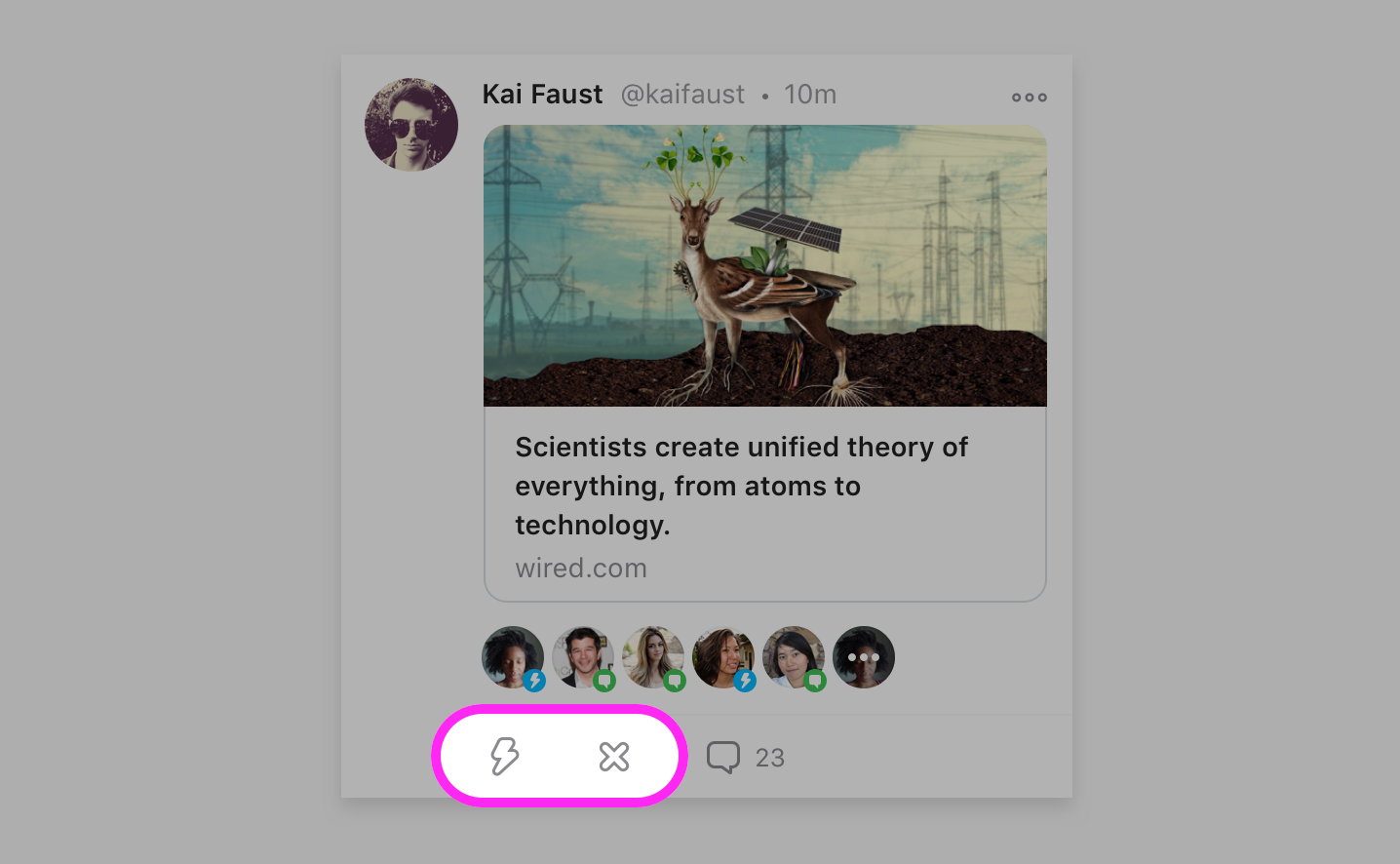
Task: Open comments via speech bubble icon
Action: point(723,757)
